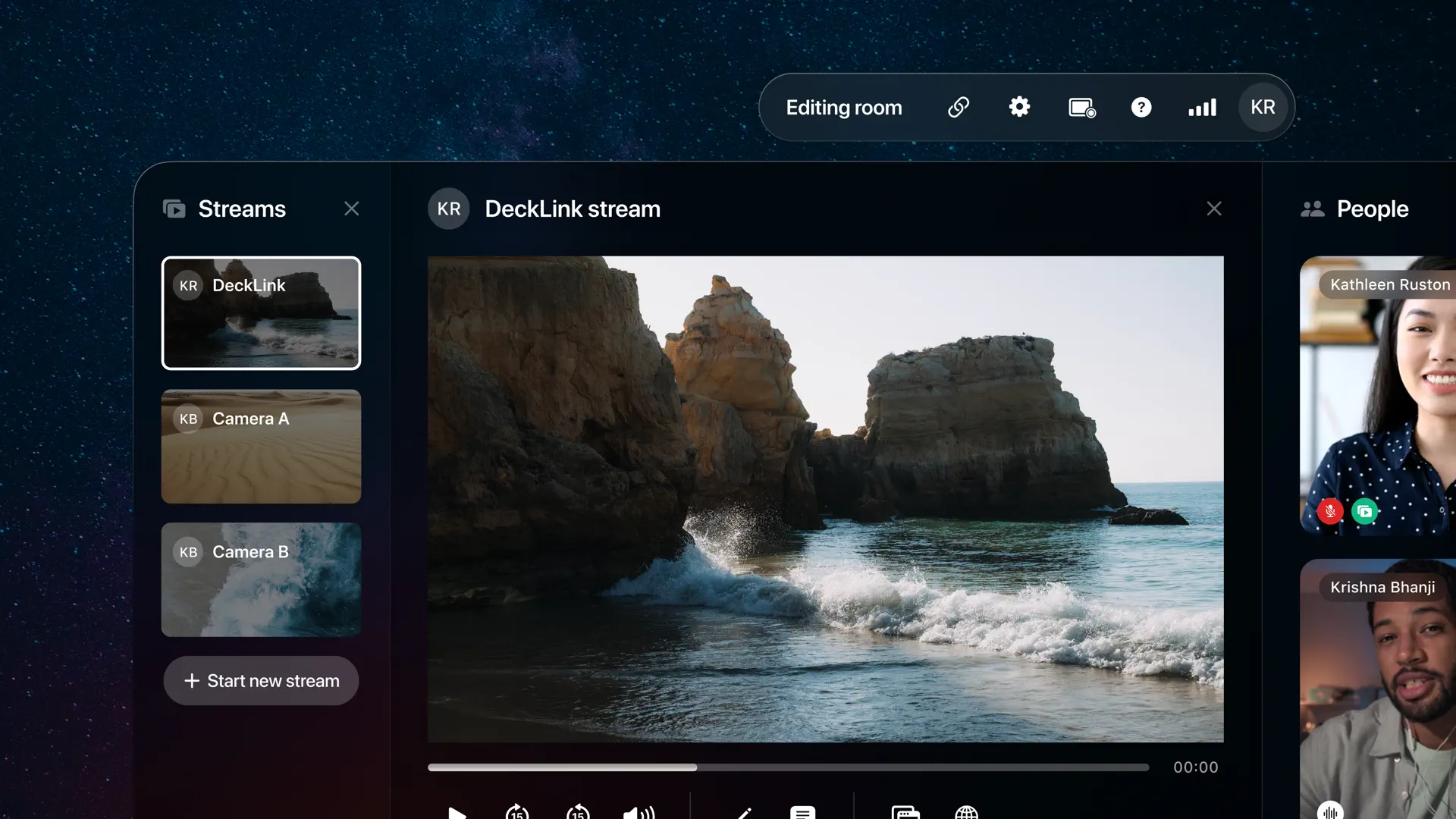Screen dimensions: 1456x819
Task: Open the Streams panel icon beside its title
Action: click(174, 209)
